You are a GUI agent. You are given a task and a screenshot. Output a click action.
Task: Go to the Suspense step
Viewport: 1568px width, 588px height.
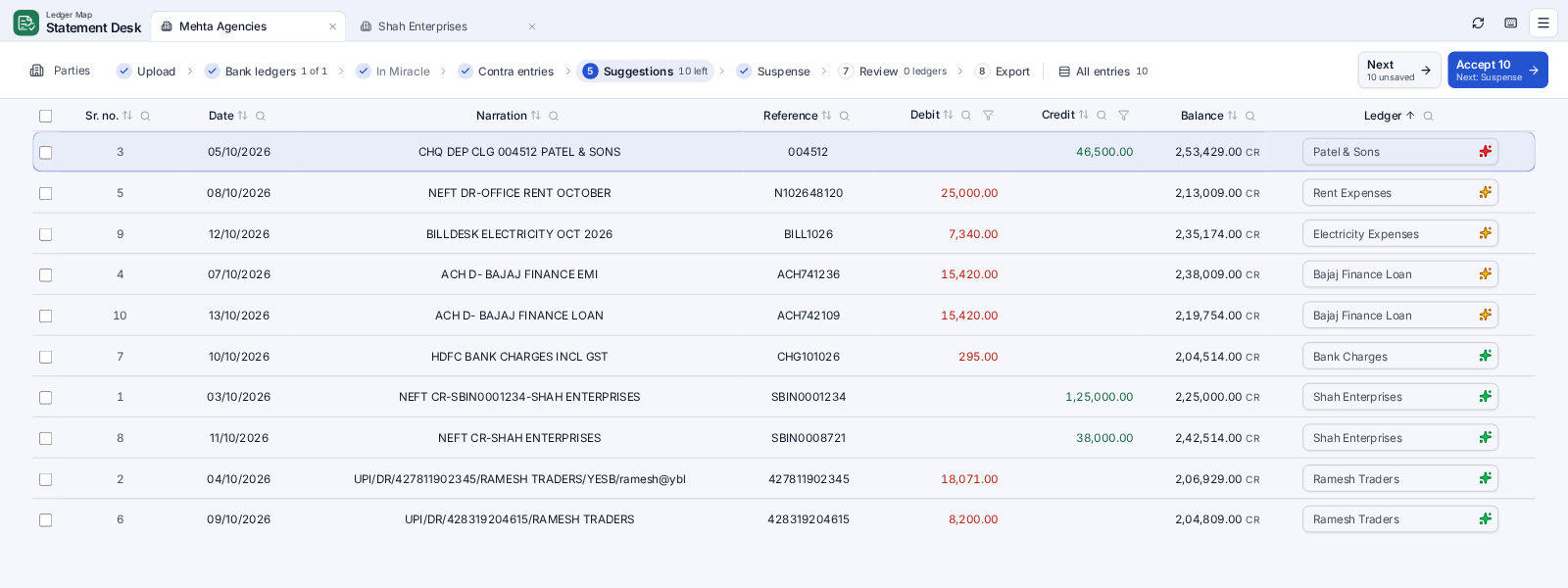tap(773, 71)
